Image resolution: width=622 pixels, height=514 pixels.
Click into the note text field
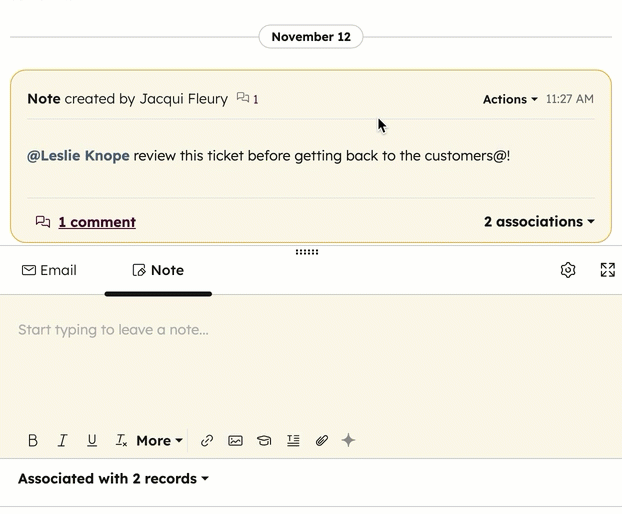pyautogui.click(x=311, y=361)
